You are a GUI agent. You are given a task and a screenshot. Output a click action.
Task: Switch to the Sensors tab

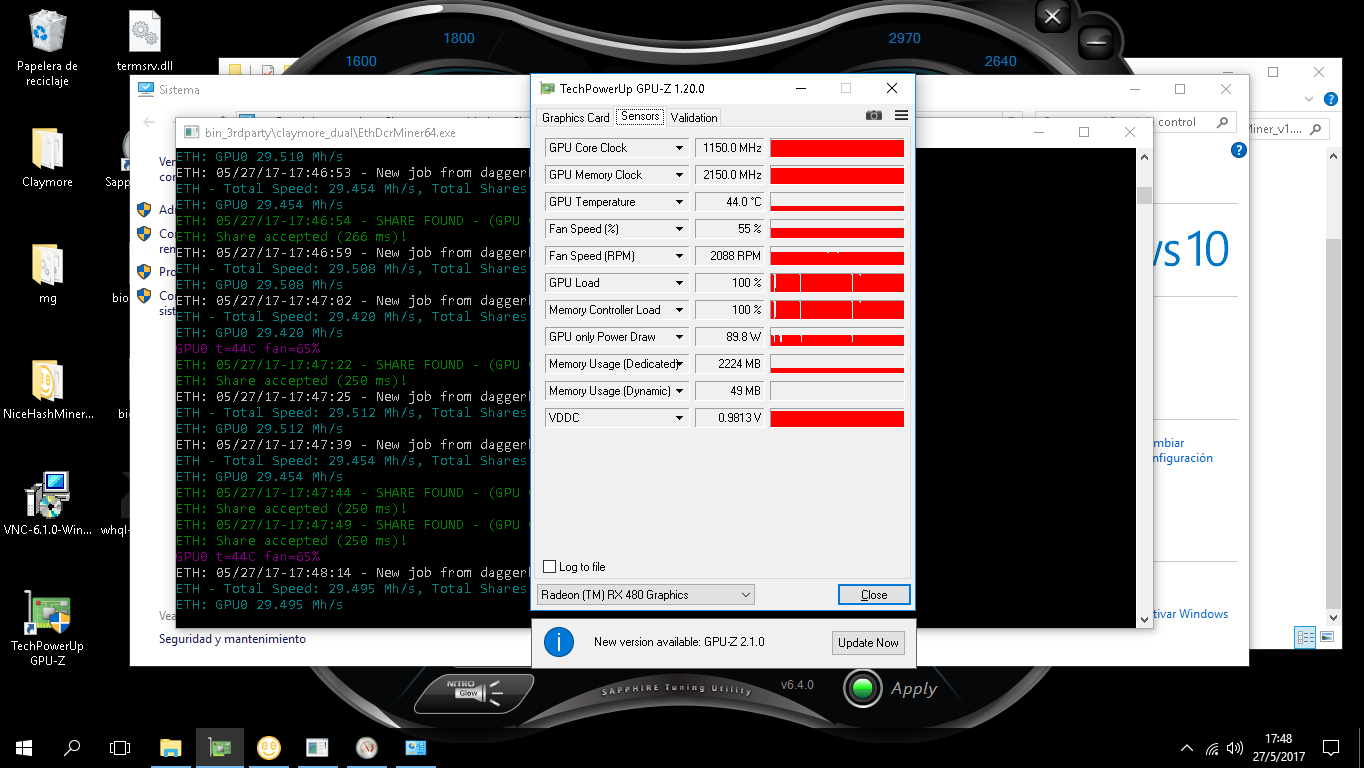(640, 116)
